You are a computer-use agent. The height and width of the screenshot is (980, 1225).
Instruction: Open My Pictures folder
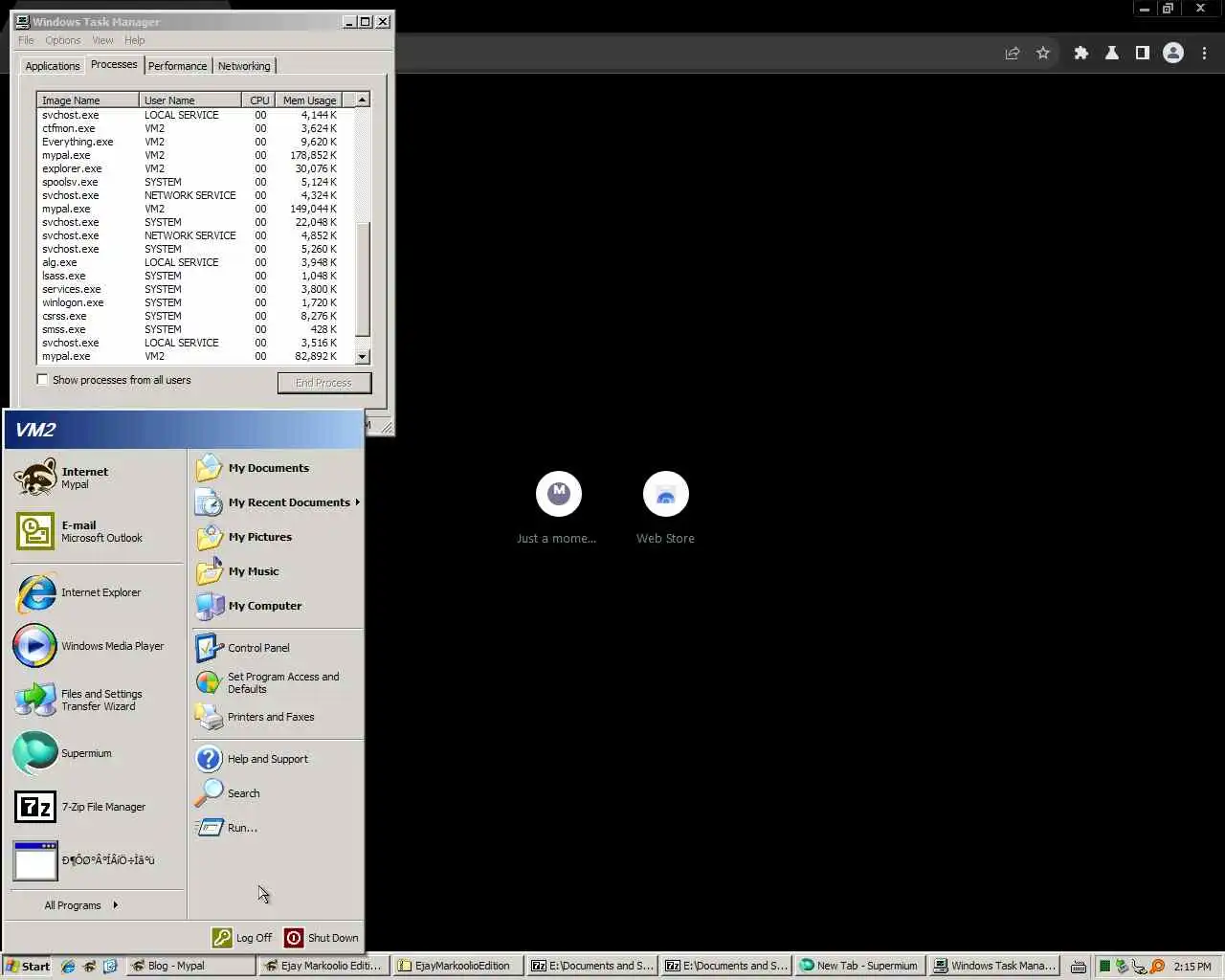[278, 537]
